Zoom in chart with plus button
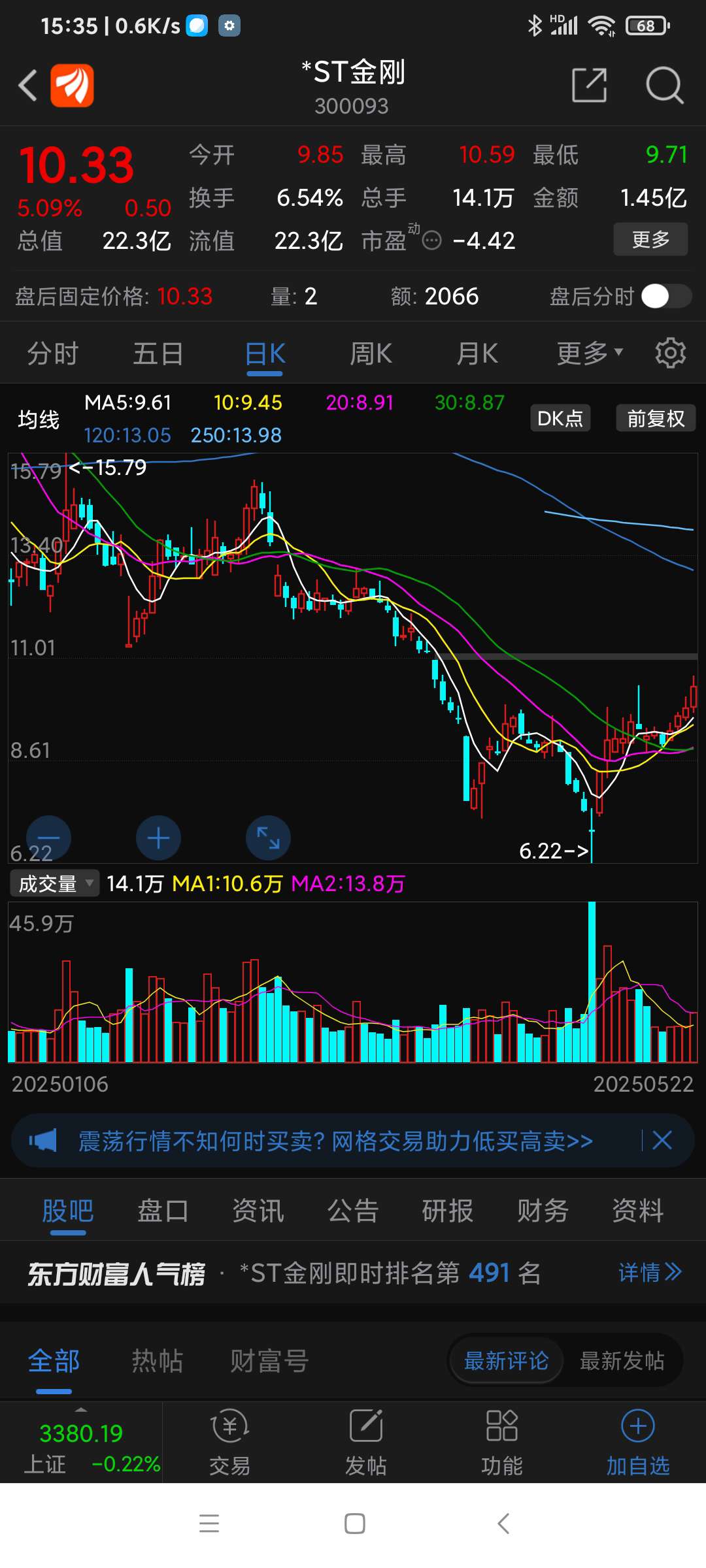The height and width of the screenshot is (1568, 706). 158,838
